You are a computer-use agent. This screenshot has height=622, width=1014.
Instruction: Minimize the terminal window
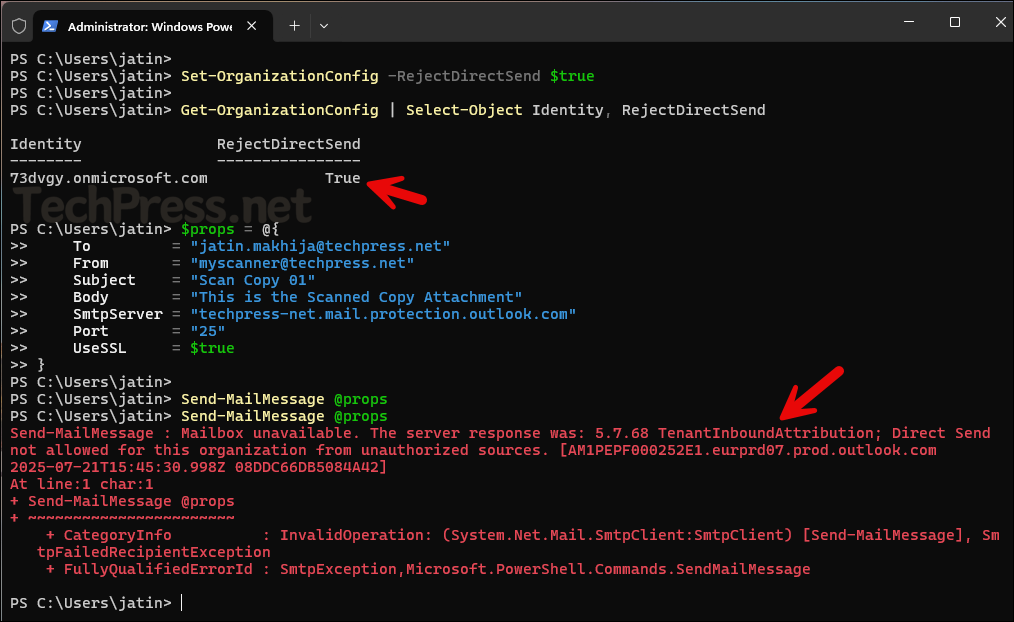click(x=909, y=22)
